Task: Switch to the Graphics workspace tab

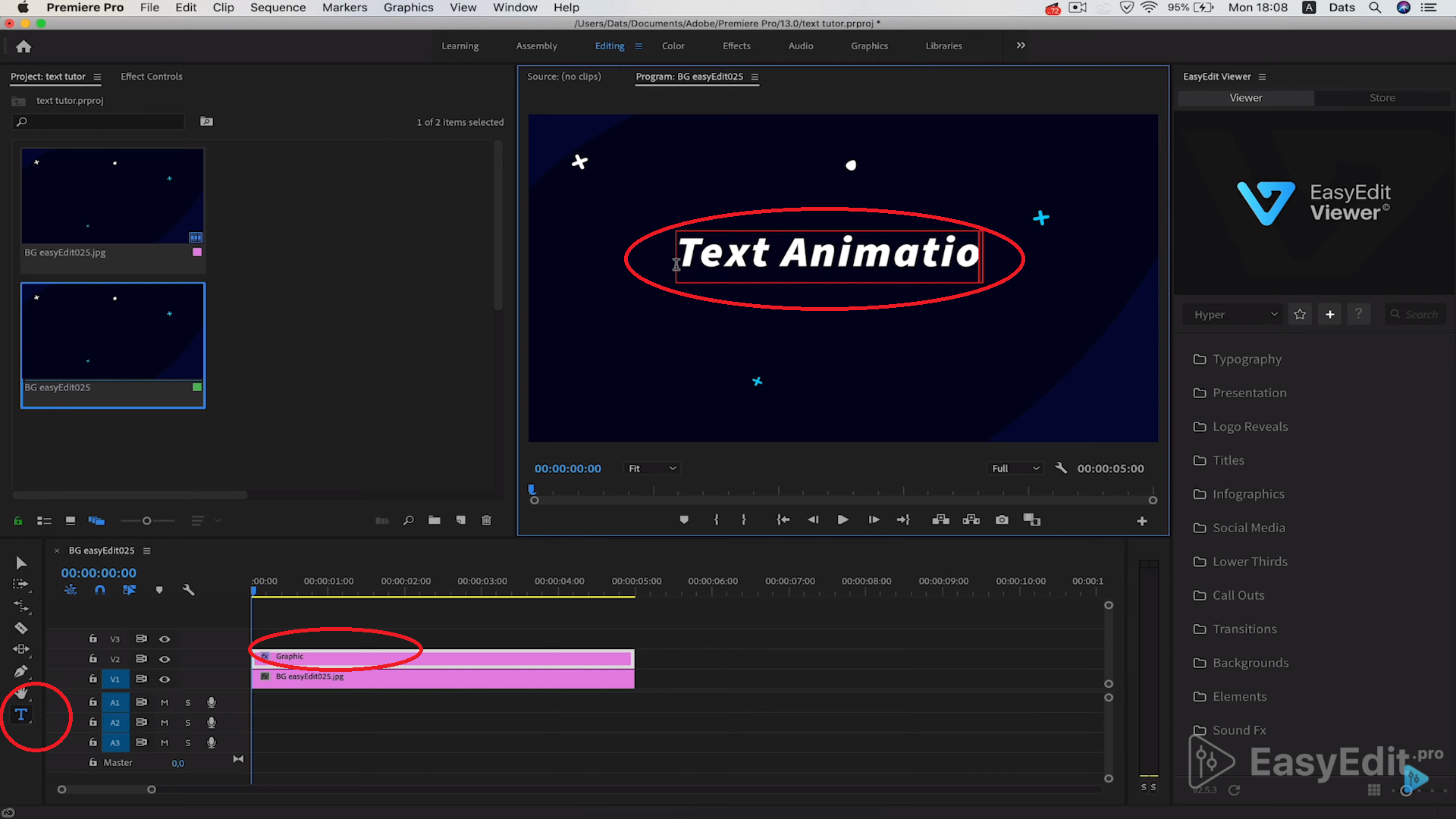Action: pos(869,45)
